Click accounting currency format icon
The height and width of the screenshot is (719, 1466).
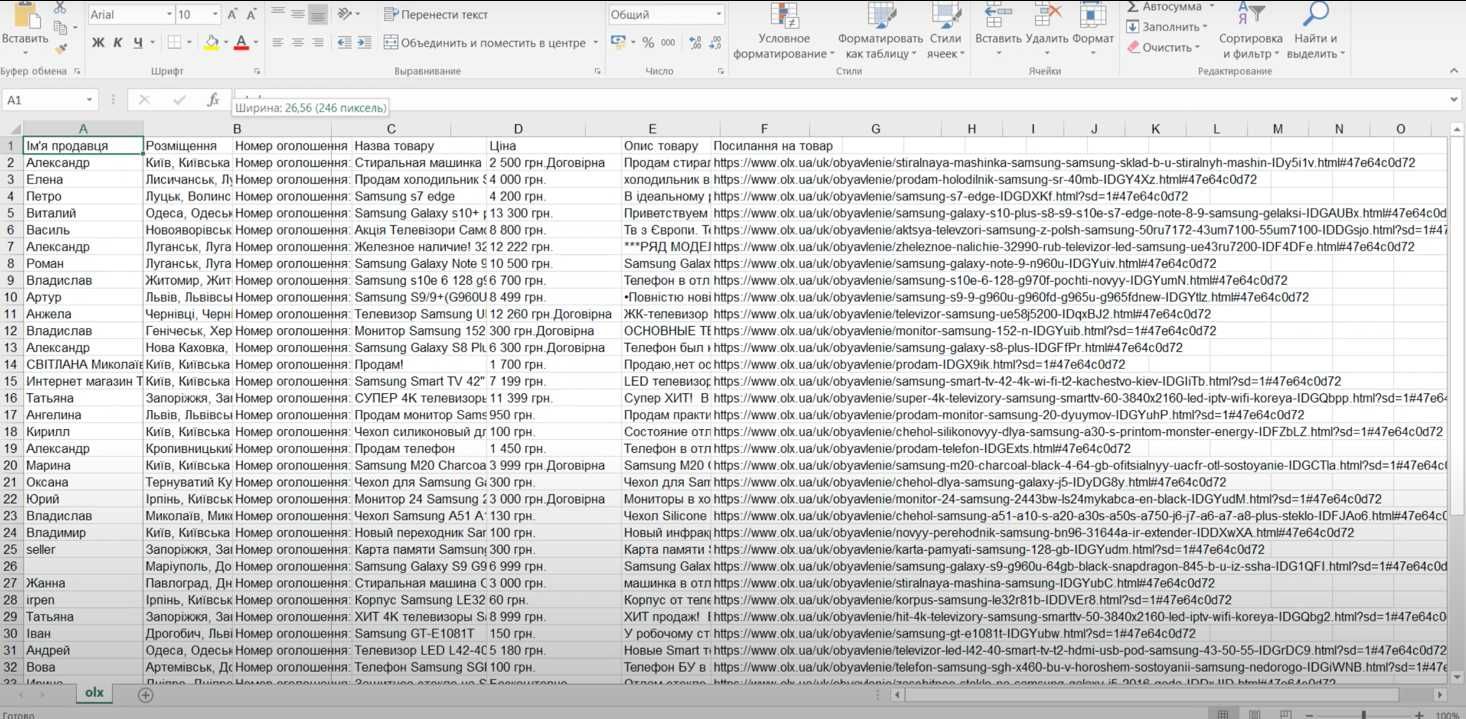[x=618, y=43]
